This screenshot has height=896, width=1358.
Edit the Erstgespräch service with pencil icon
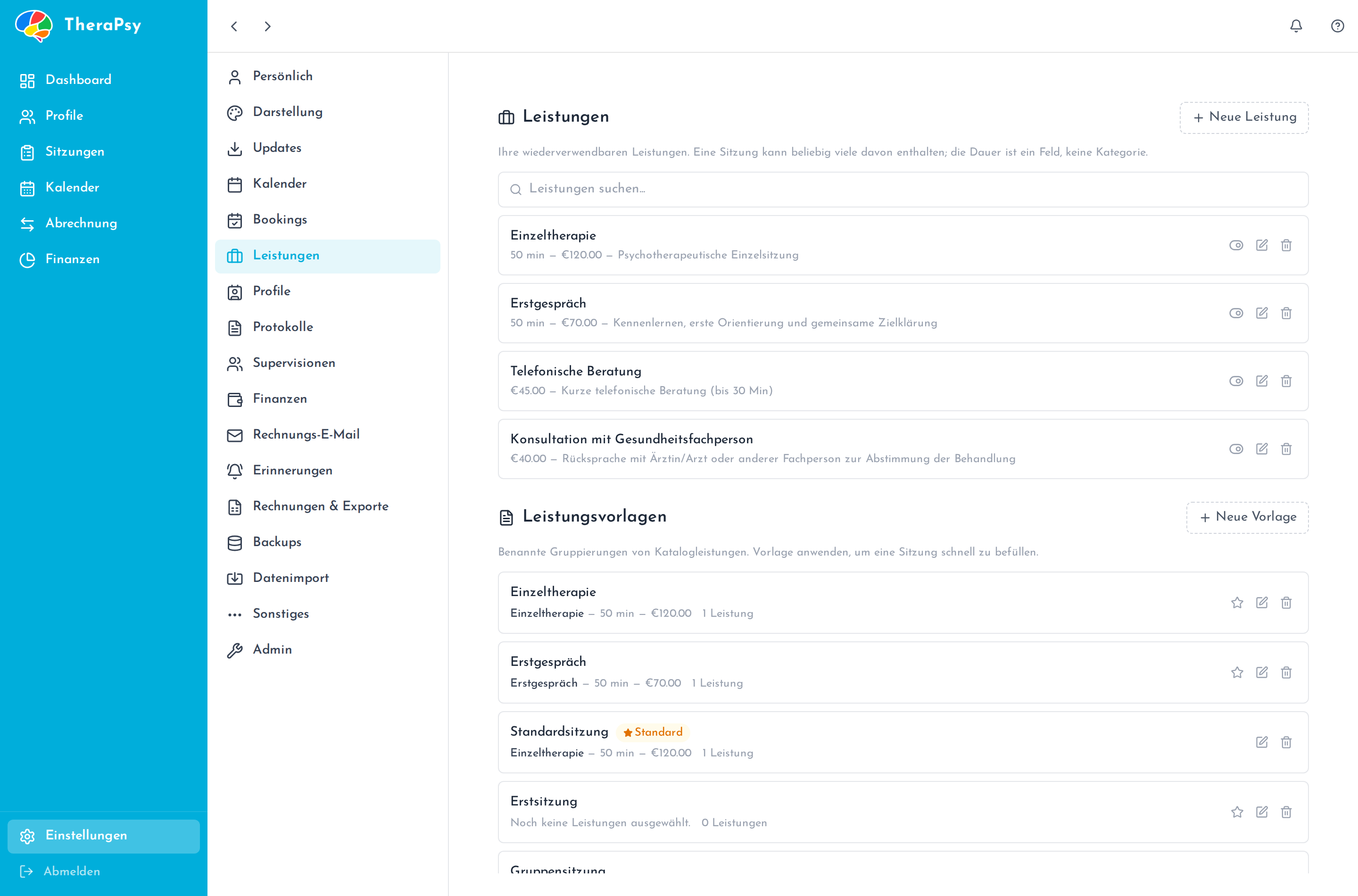click(x=1261, y=313)
